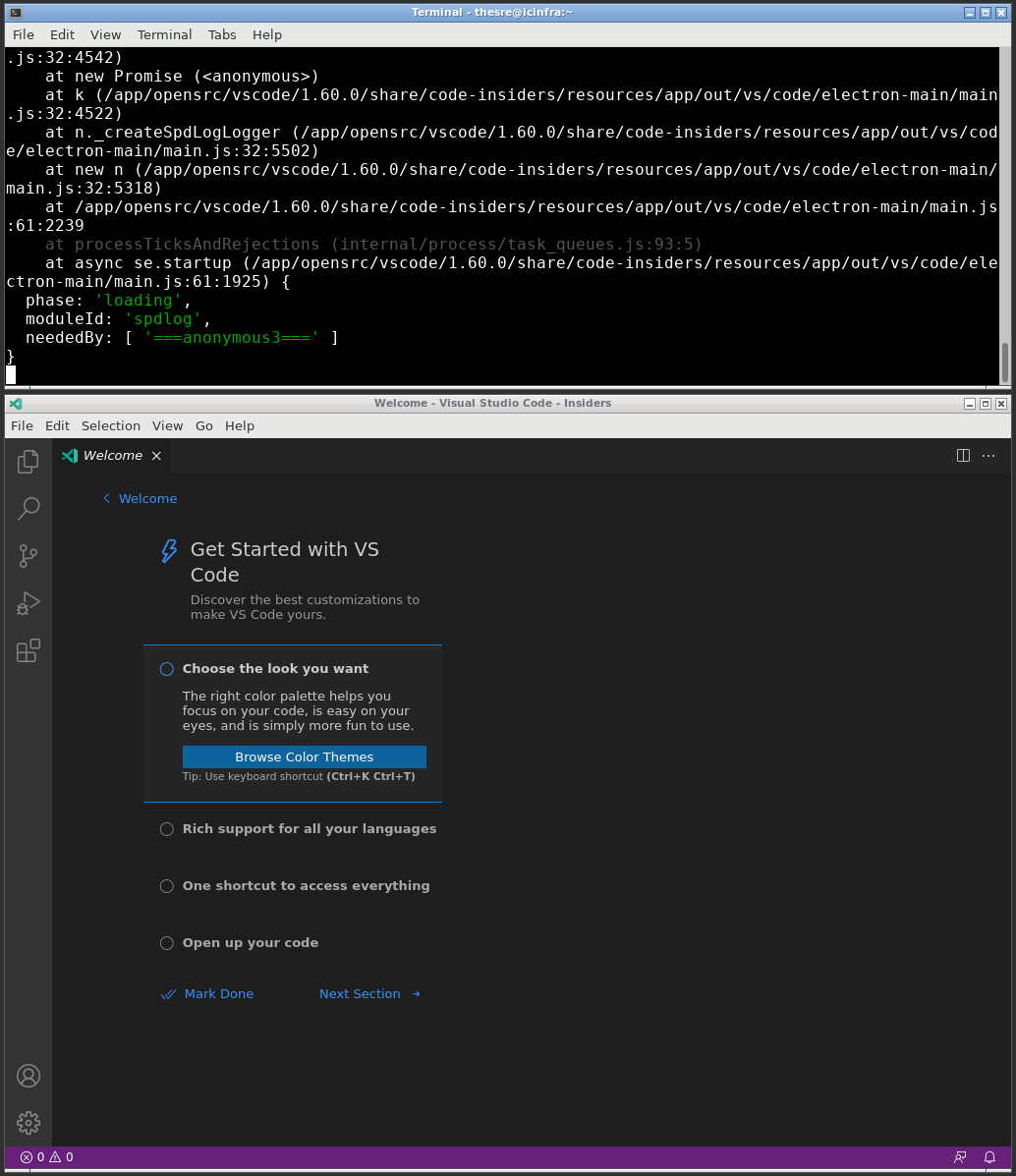Click the feedback icon in status bar

(960, 1157)
